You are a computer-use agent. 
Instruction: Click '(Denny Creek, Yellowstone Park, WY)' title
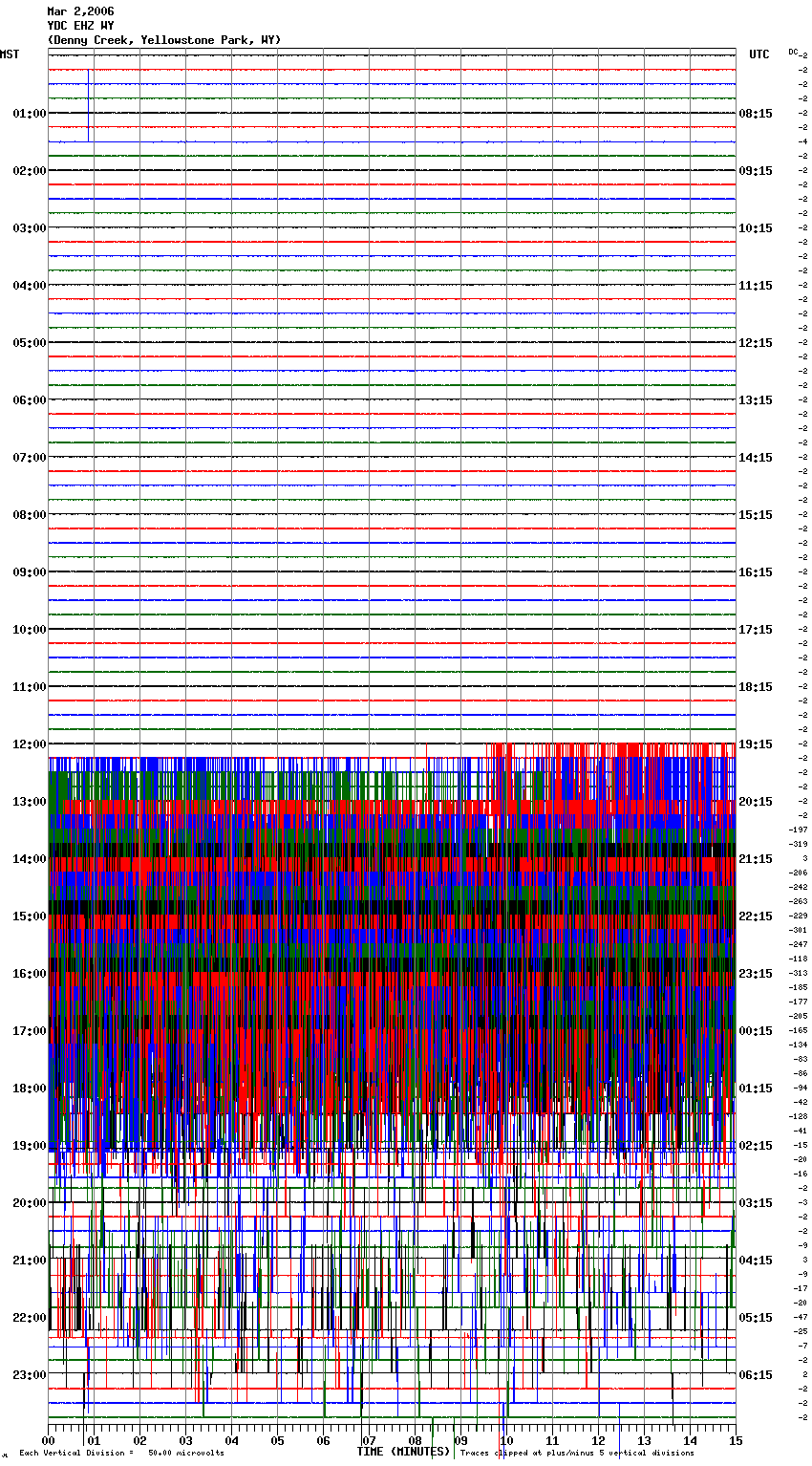[164, 40]
